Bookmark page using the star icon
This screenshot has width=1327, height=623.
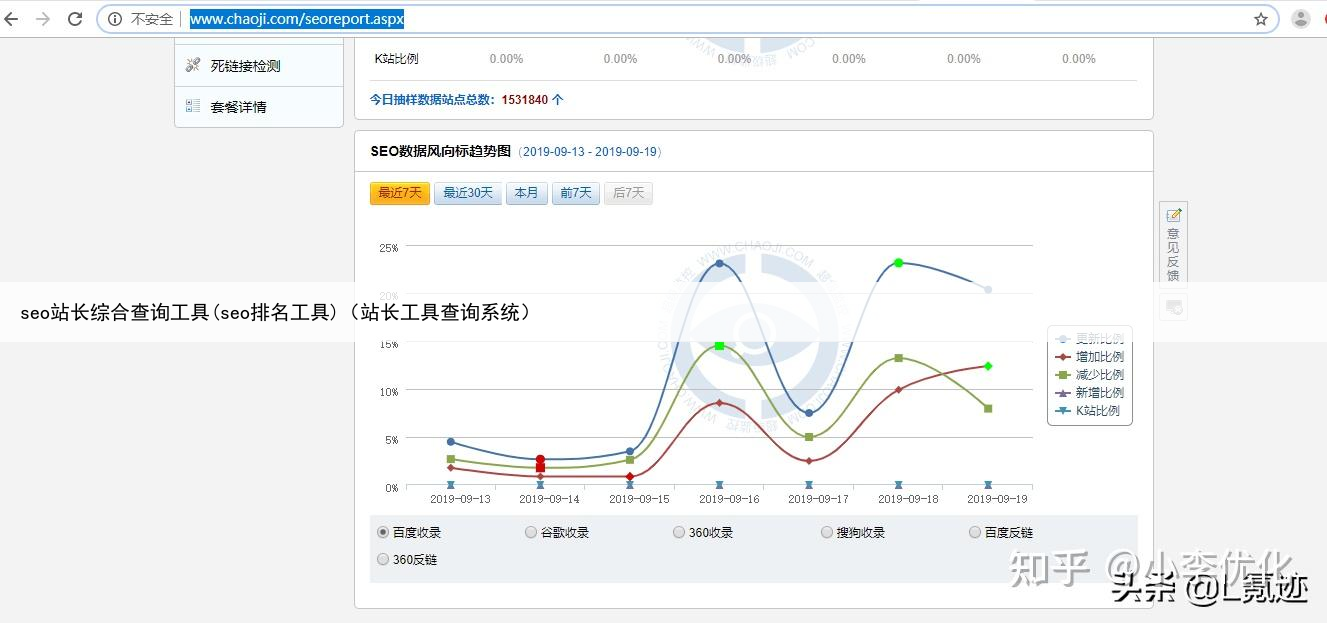(1261, 19)
